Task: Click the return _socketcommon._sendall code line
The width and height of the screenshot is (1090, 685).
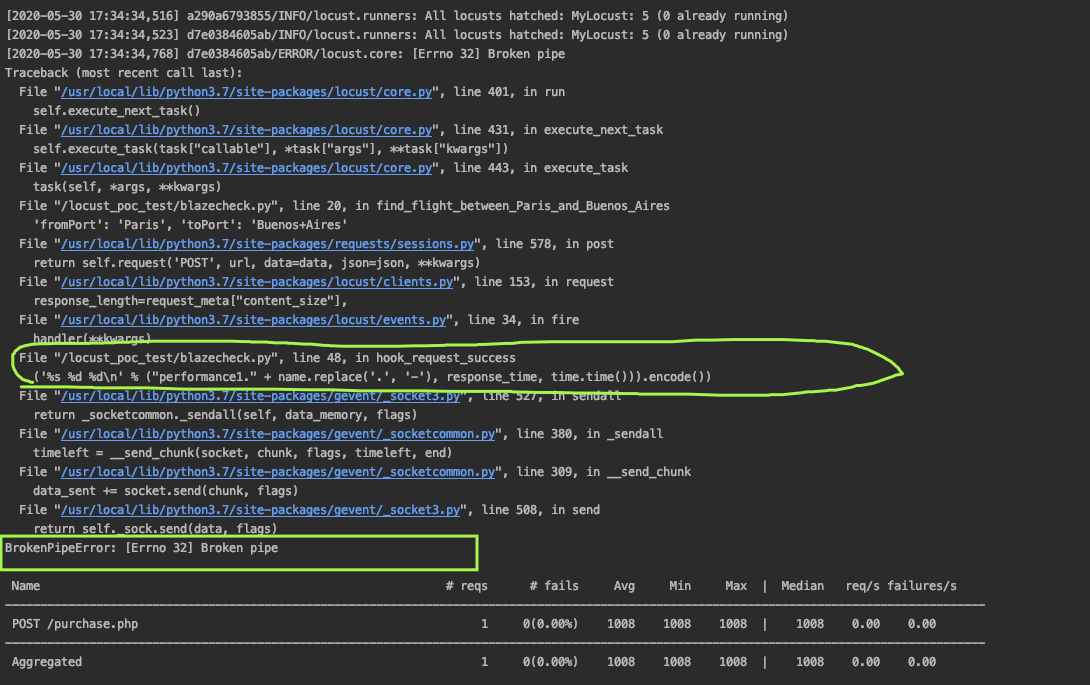Action: click(x=225, y=415)
